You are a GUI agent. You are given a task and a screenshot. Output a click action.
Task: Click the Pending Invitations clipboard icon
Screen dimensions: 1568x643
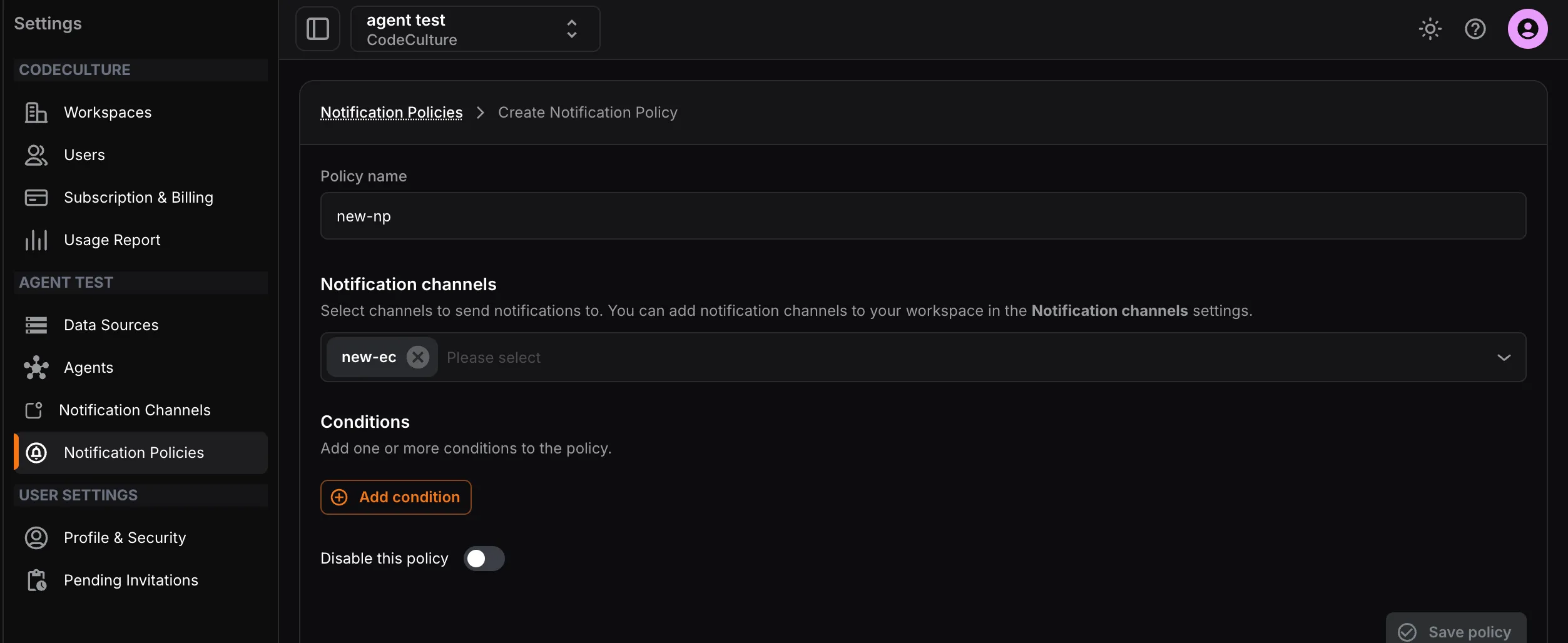36,580
